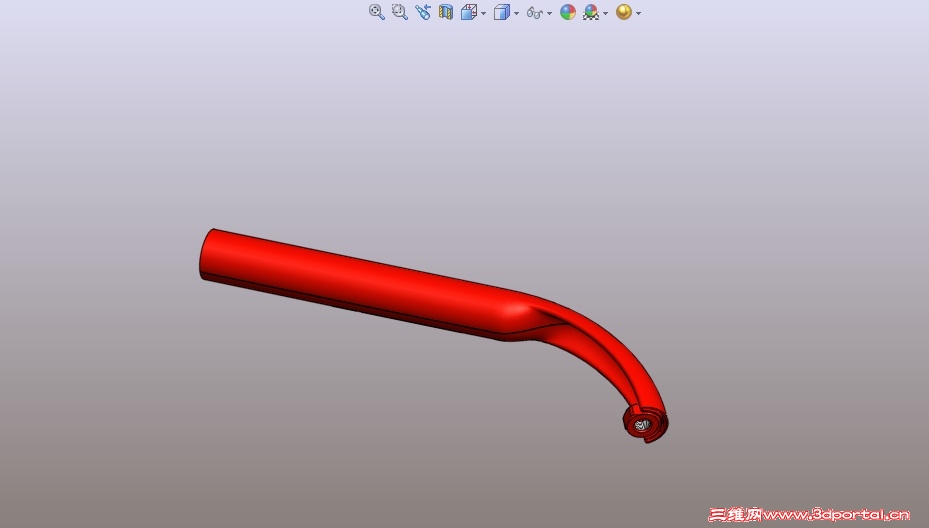The image size is (929, 528).
Task: Click the Apply Scene icon
Action: pos(591,12)
